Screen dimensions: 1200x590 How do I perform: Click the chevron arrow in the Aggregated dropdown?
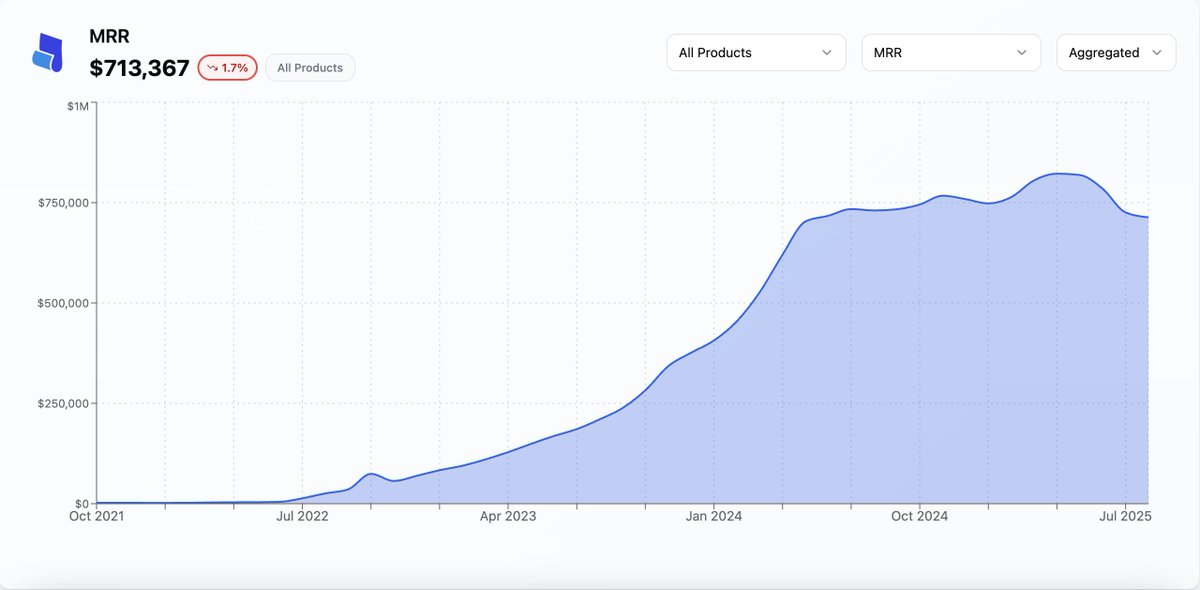click(x=1157, y=53)
